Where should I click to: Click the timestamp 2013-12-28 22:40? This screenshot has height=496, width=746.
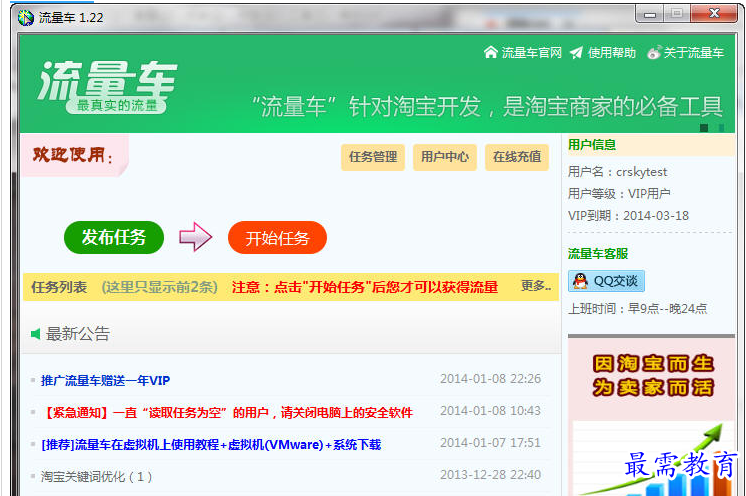click(x=491, y=475)
